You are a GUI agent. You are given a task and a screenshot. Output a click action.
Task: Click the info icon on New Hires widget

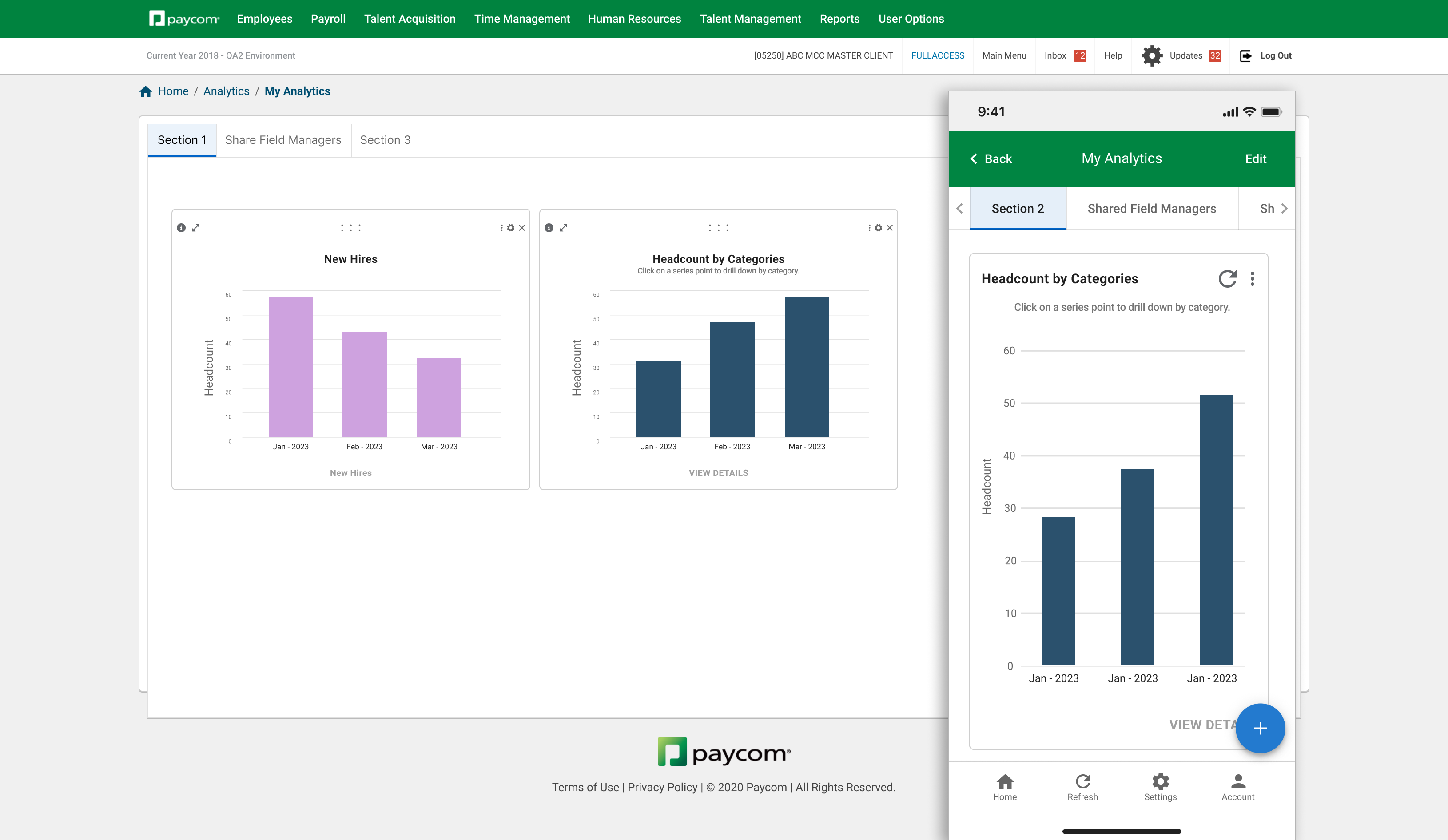(181, 228)
